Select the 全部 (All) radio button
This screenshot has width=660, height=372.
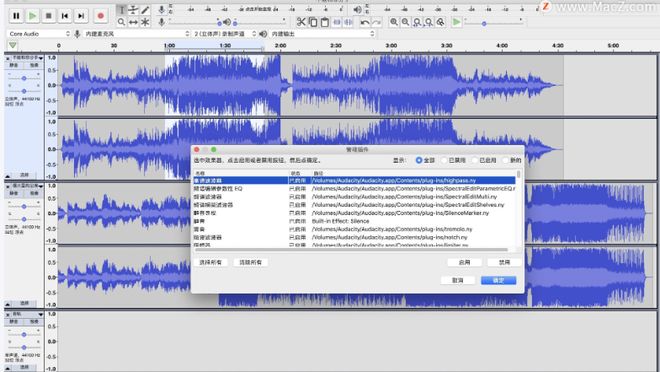tap(419, 160)
